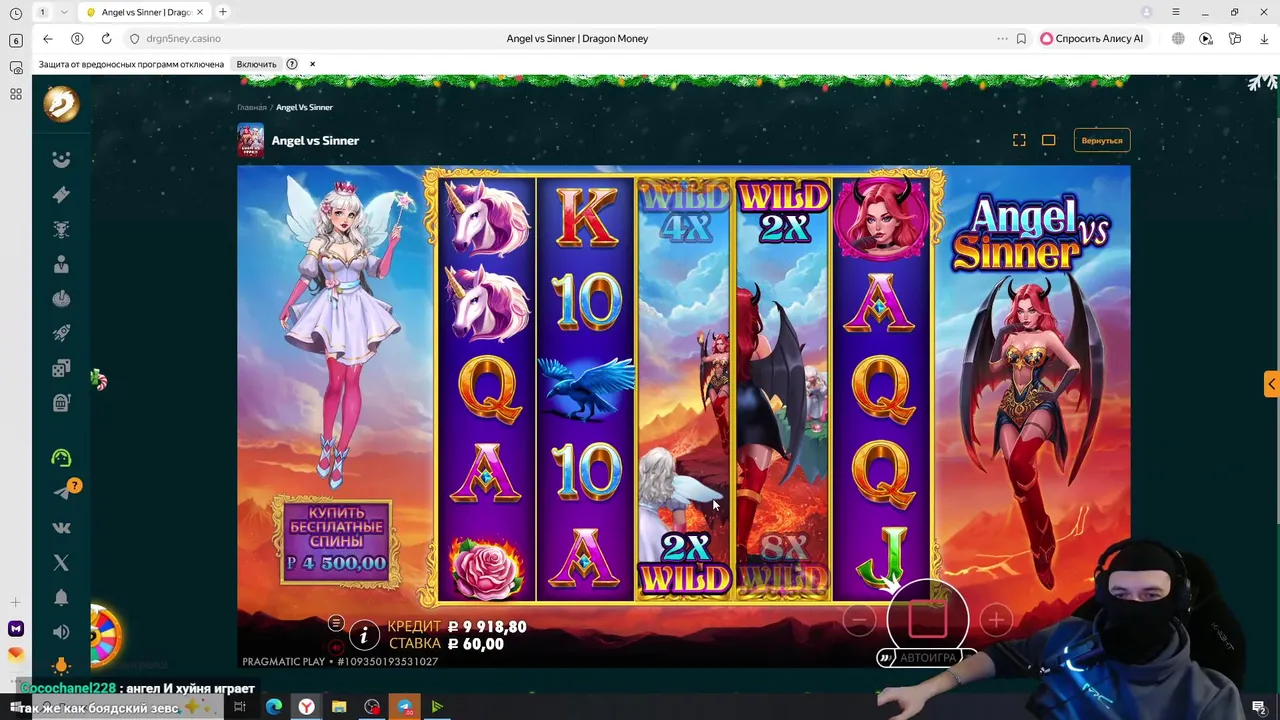Screen dimensions: 1280x720
Task: Open the browser profile avatar
Action: pos(1147,12)
